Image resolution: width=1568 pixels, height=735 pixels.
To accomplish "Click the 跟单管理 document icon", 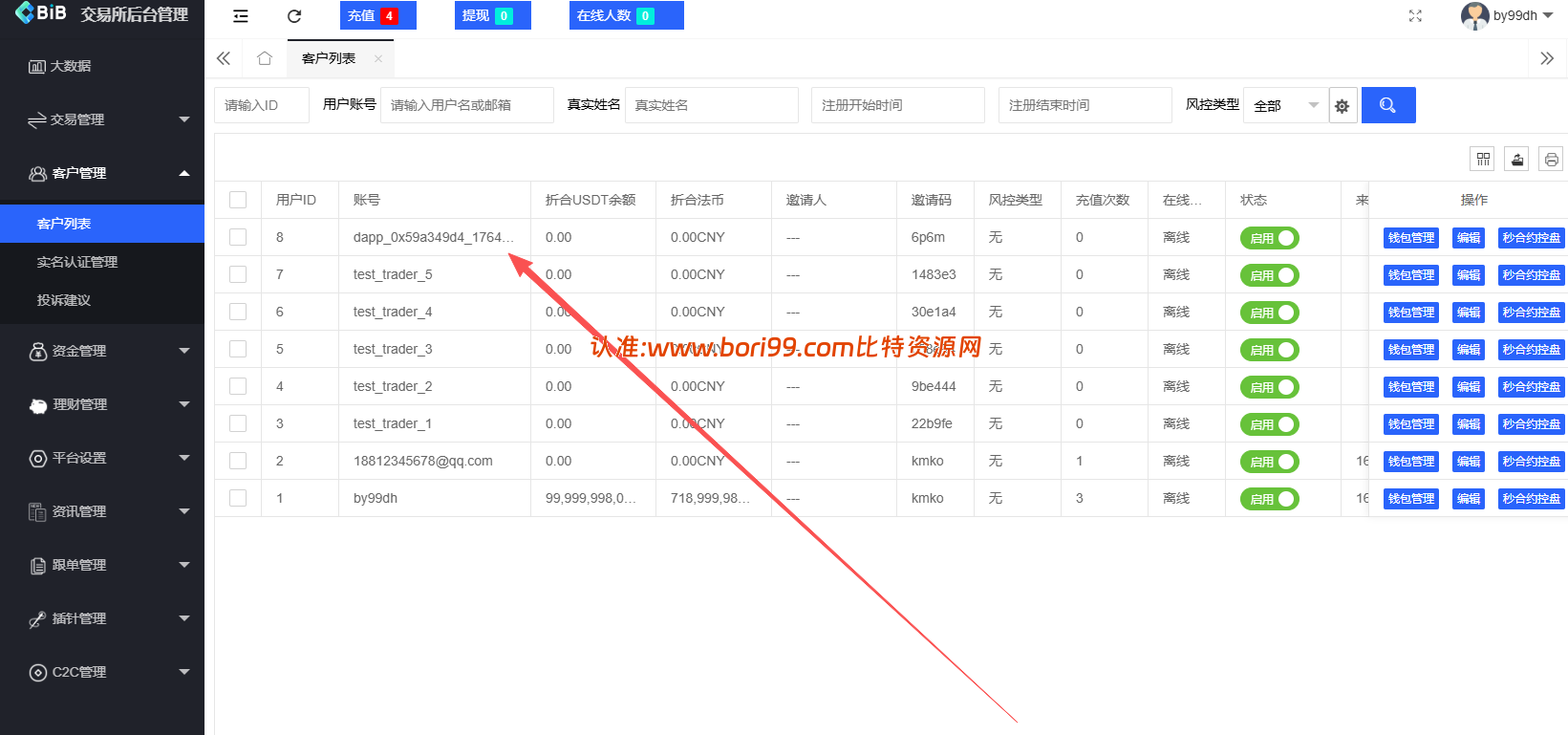I will tap(38, 566).
